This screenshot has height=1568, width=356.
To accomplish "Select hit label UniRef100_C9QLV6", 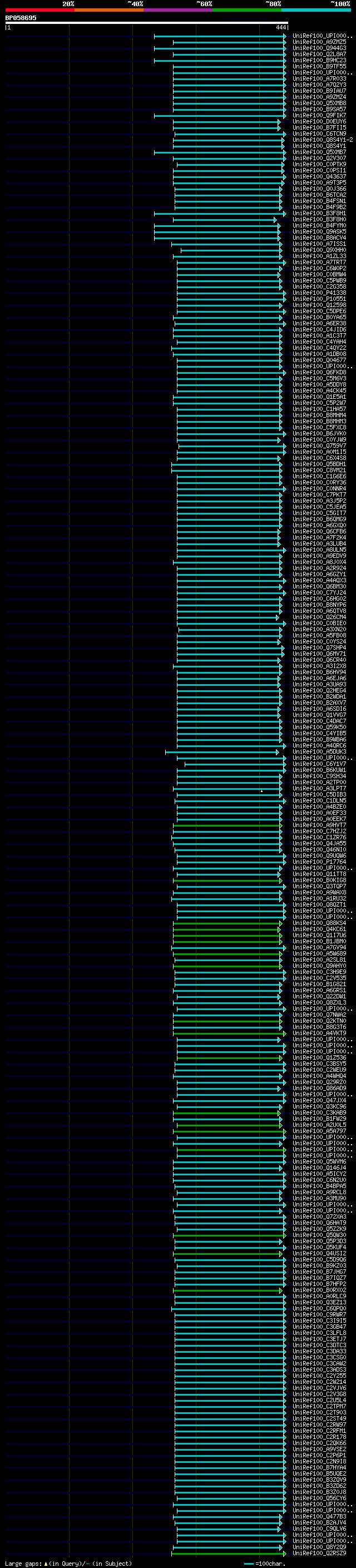I will coord(319,1529).
